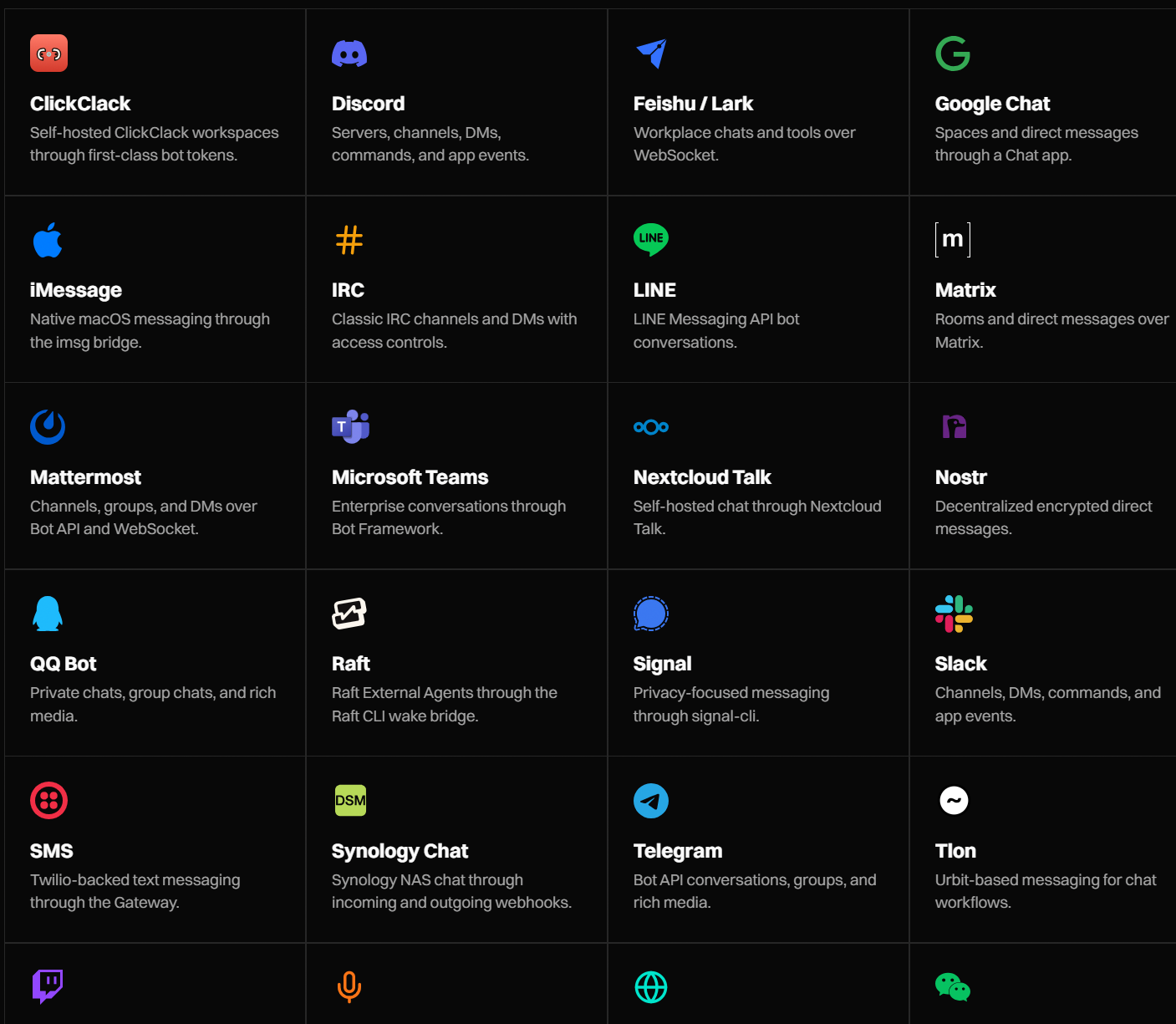Click 'Twilio-backed text messaging' description
The width and height of the screenshot is (1176, 1024).
135,891
